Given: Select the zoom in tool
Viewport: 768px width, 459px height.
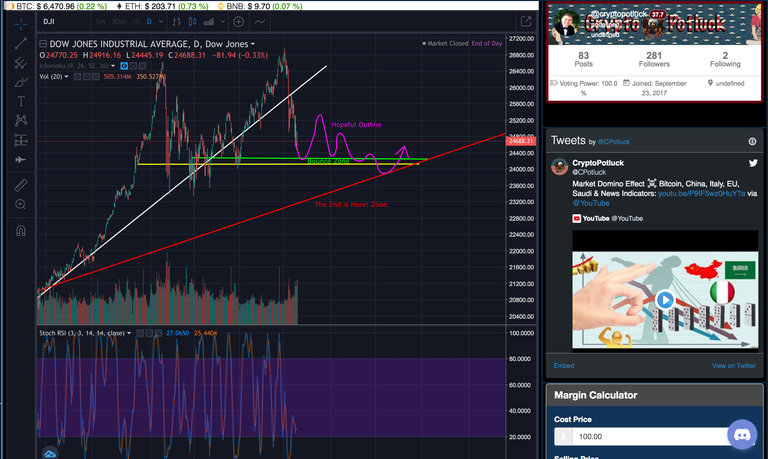Looking at the screenshot, I should click(x=21, y=204).
